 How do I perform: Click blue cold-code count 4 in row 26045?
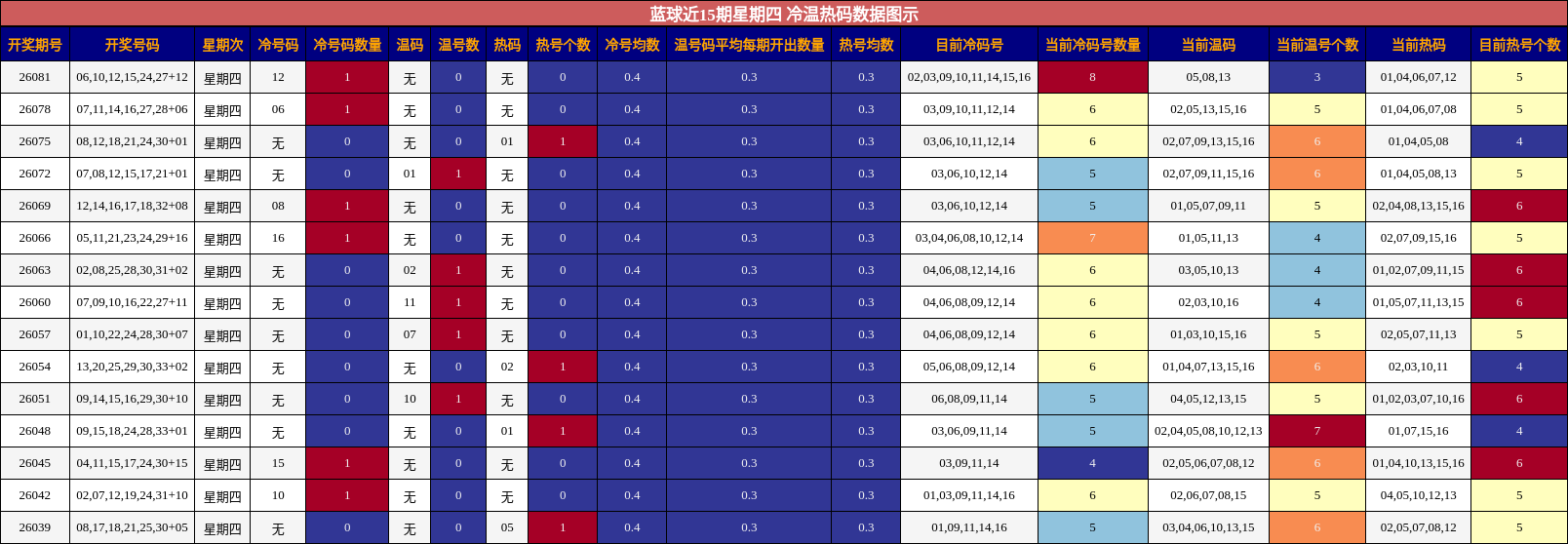pos(1092,463)
